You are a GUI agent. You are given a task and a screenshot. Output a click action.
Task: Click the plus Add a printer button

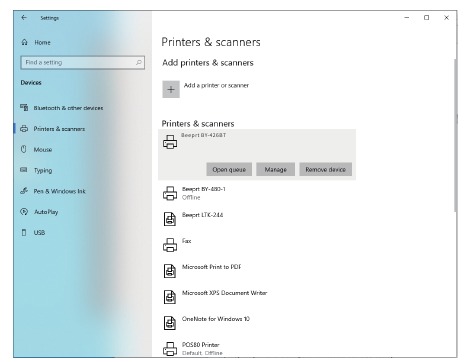(171, 89)
